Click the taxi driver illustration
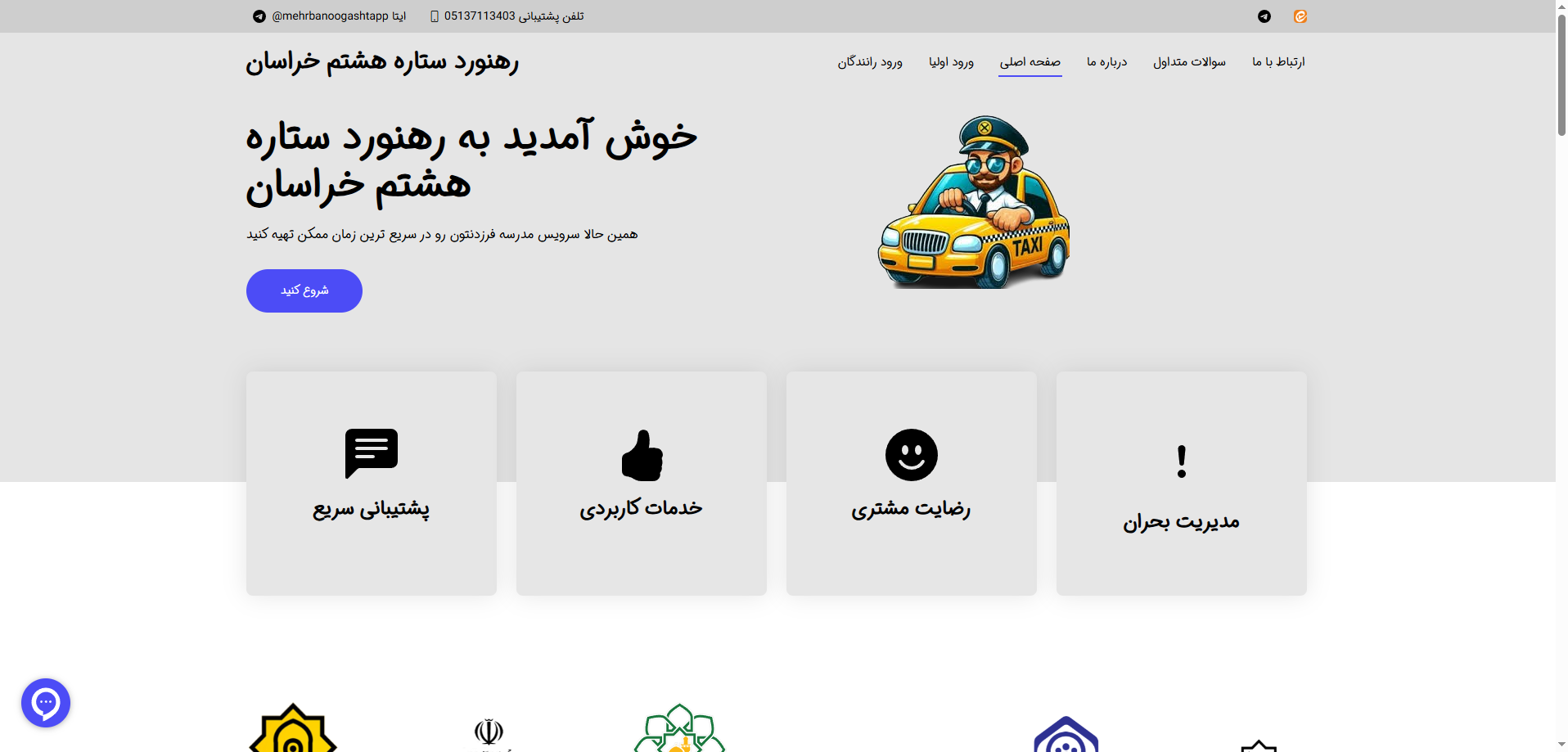1568x752 pixels. pyautogui.click(x=974, y=201)
